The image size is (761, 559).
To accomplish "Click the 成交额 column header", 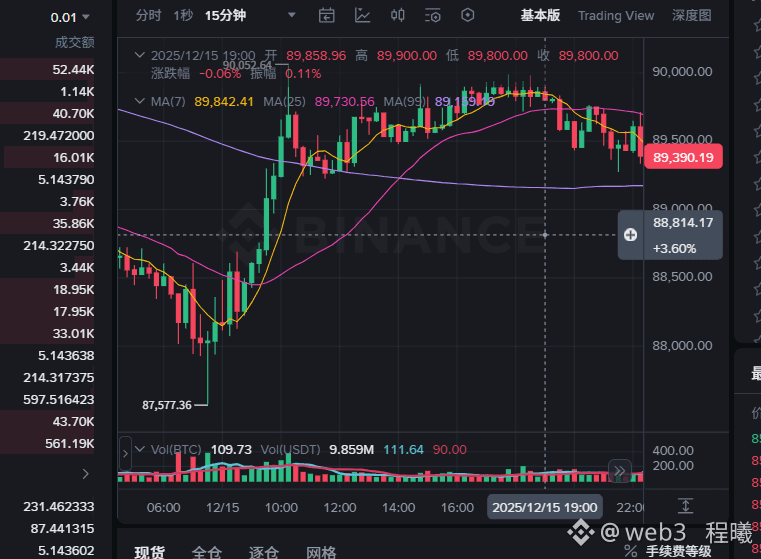I will (74, 42).
